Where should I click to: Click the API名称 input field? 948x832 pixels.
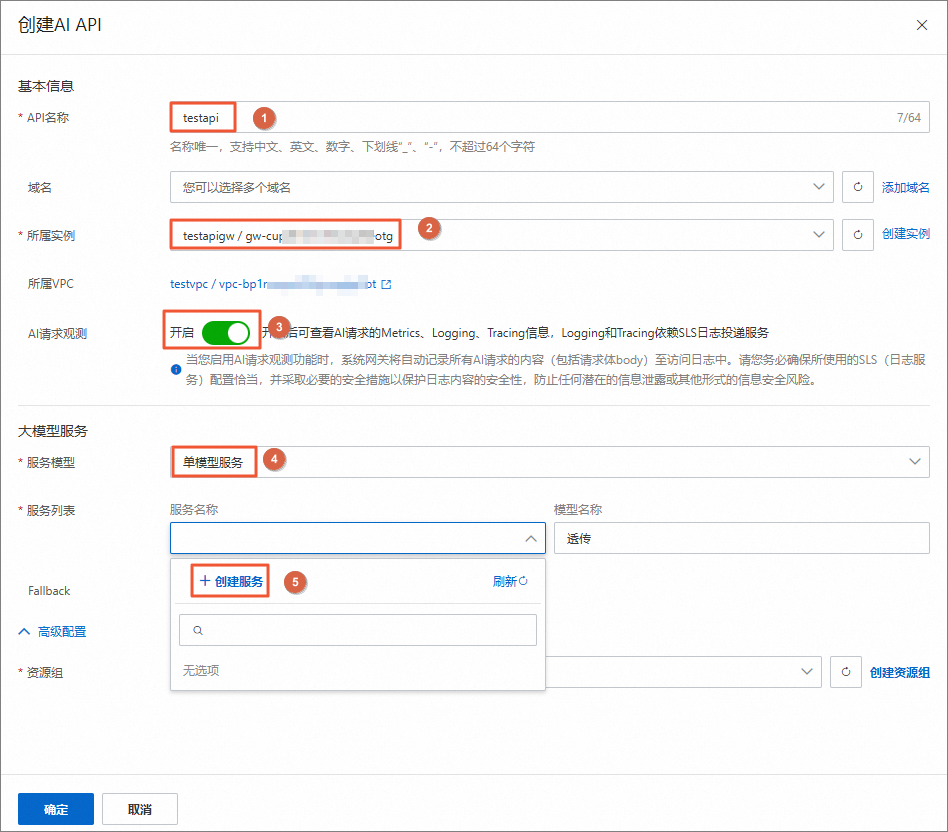pyautogui.click(x=549, y=117)
